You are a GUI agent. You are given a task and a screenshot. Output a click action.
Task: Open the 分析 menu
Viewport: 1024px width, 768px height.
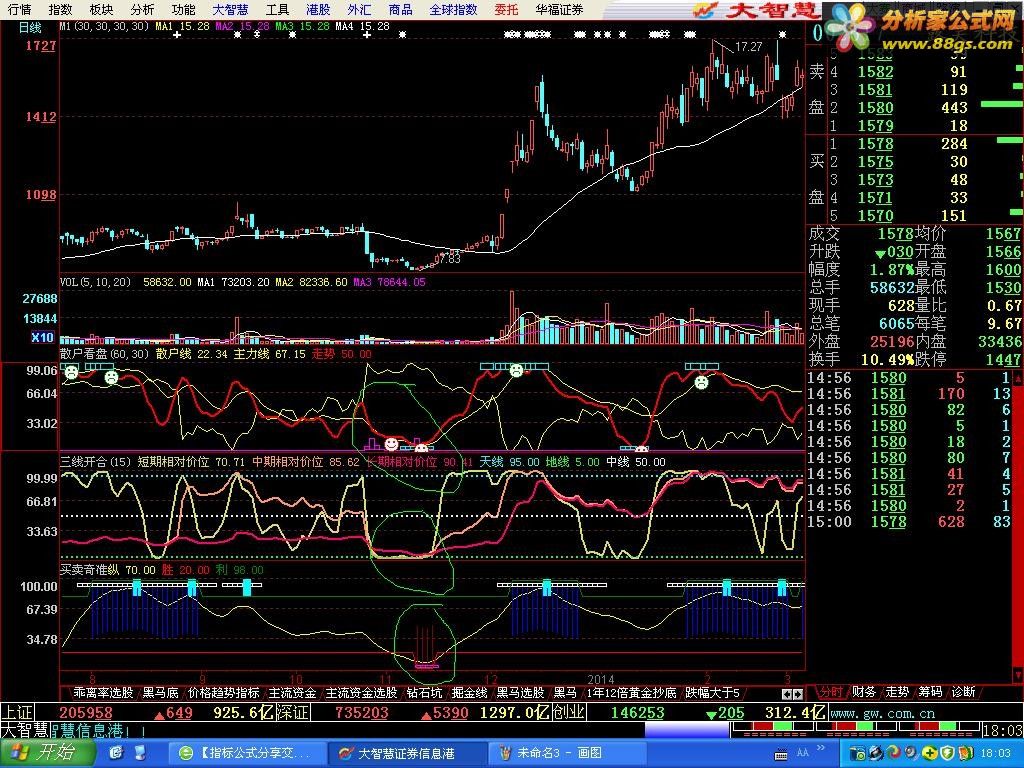pyautogui.click(x=142, y=10)
